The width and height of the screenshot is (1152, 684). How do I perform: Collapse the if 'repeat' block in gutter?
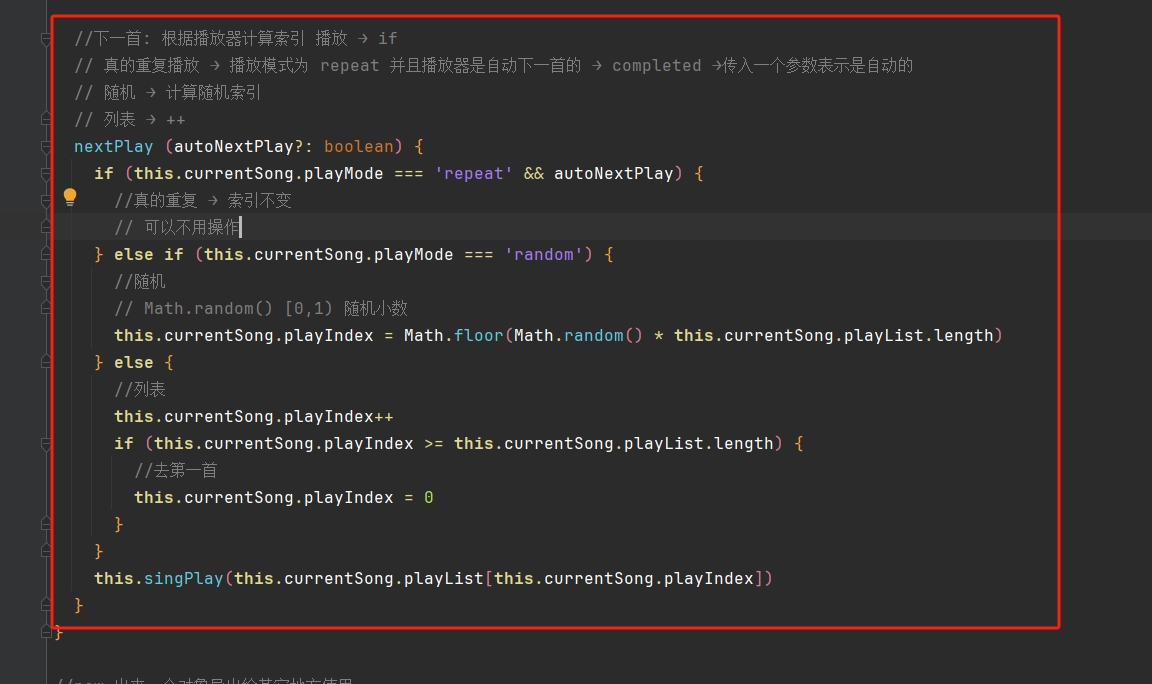[x=46, y=173]
